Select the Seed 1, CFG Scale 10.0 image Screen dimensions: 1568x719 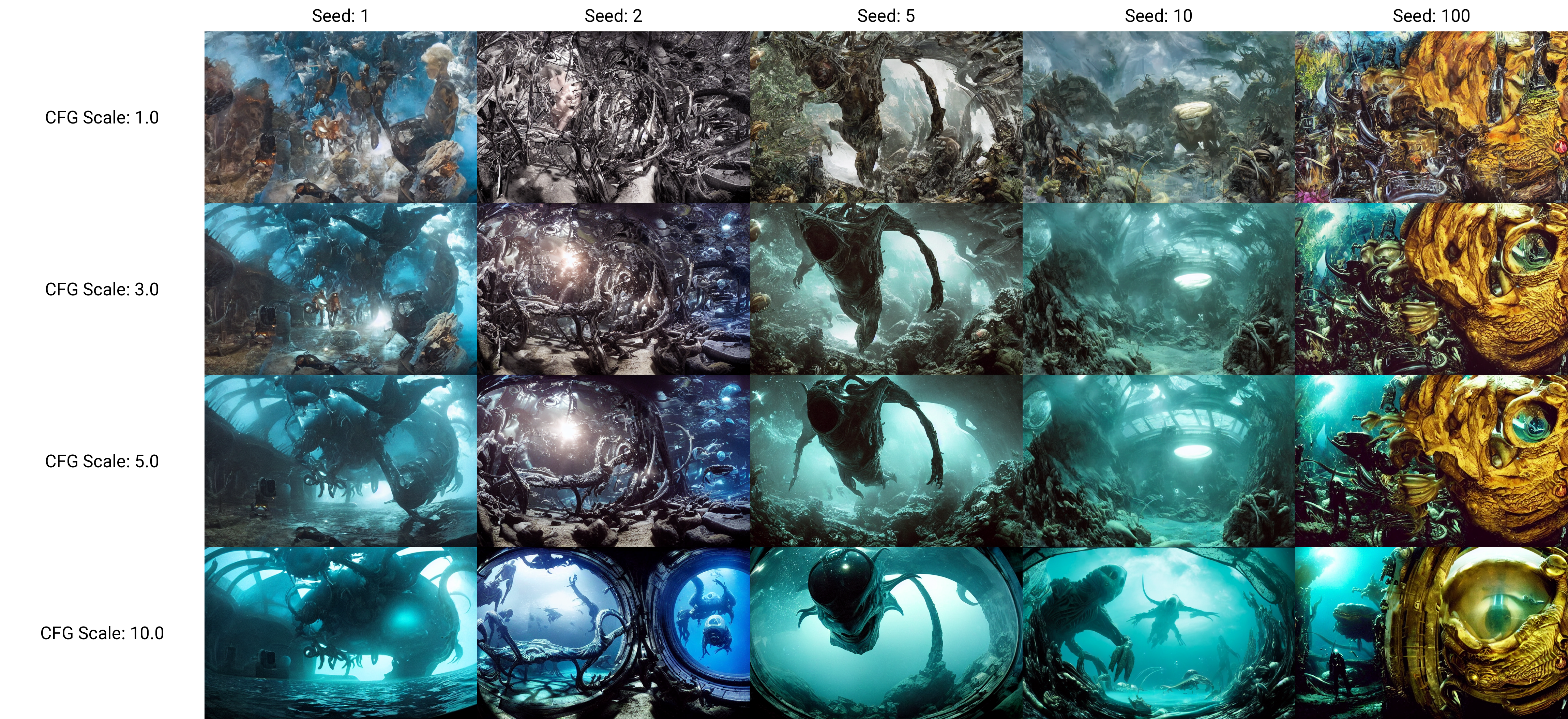coord(340,632)
